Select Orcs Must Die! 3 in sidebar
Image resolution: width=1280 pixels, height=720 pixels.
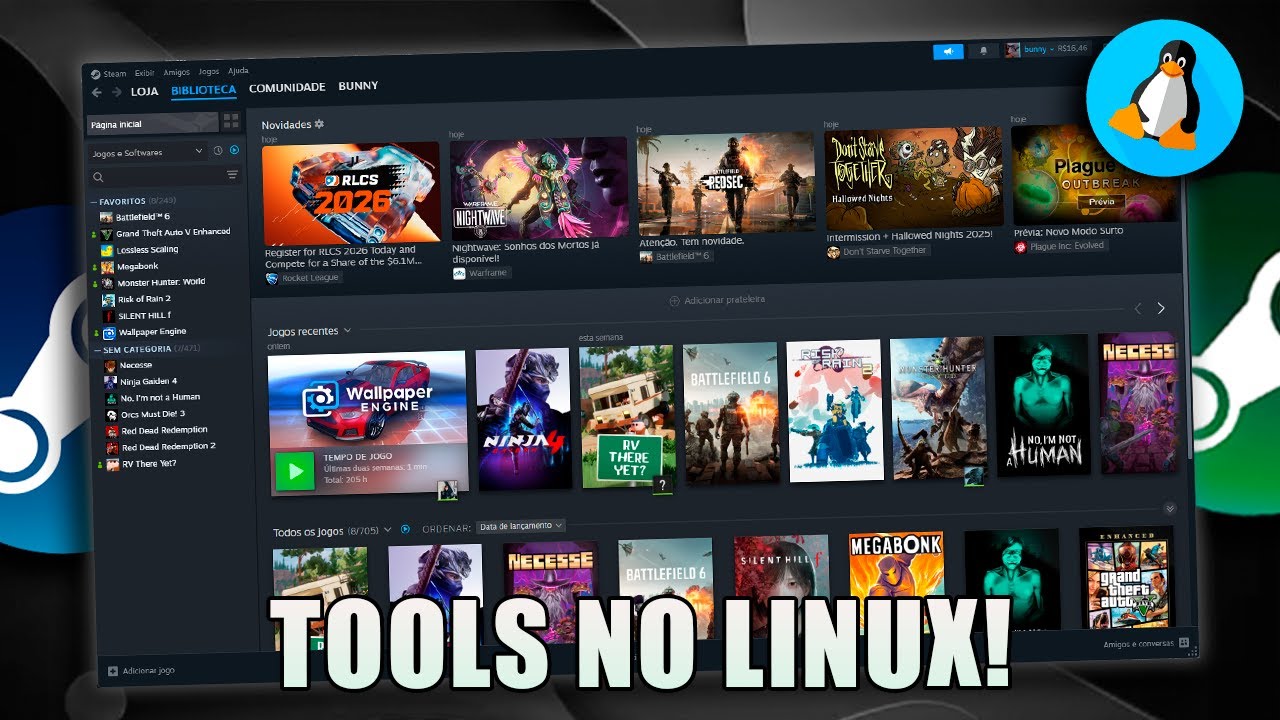(146, 414)
